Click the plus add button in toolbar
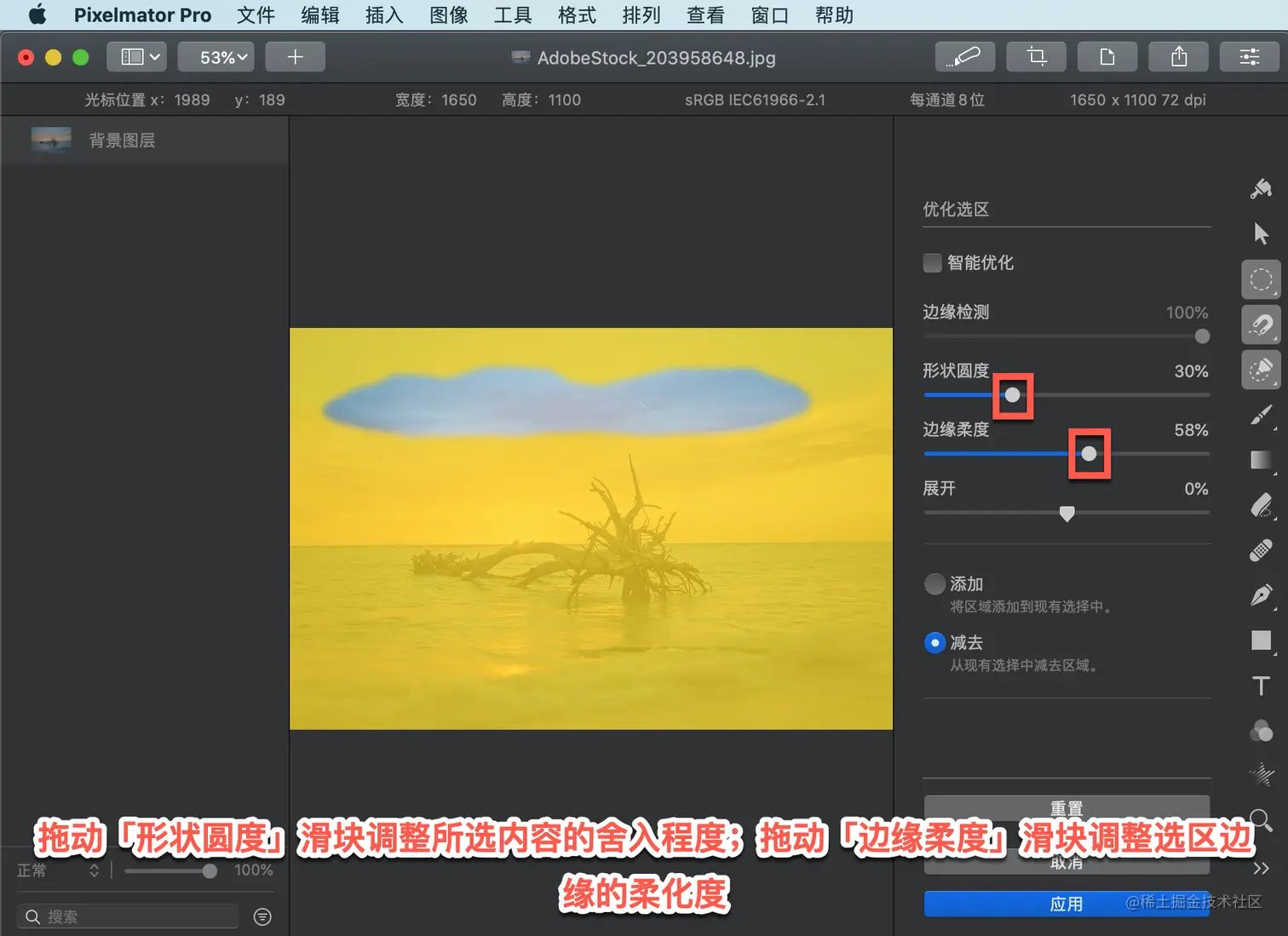 tap(295, 57)
